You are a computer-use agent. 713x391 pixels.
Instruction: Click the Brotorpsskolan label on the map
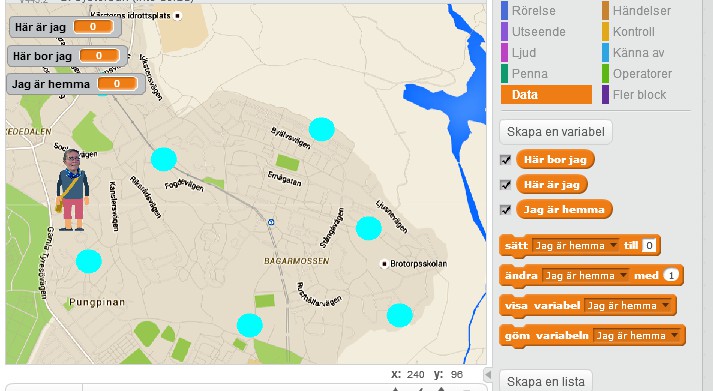click(x=418, y=264)
